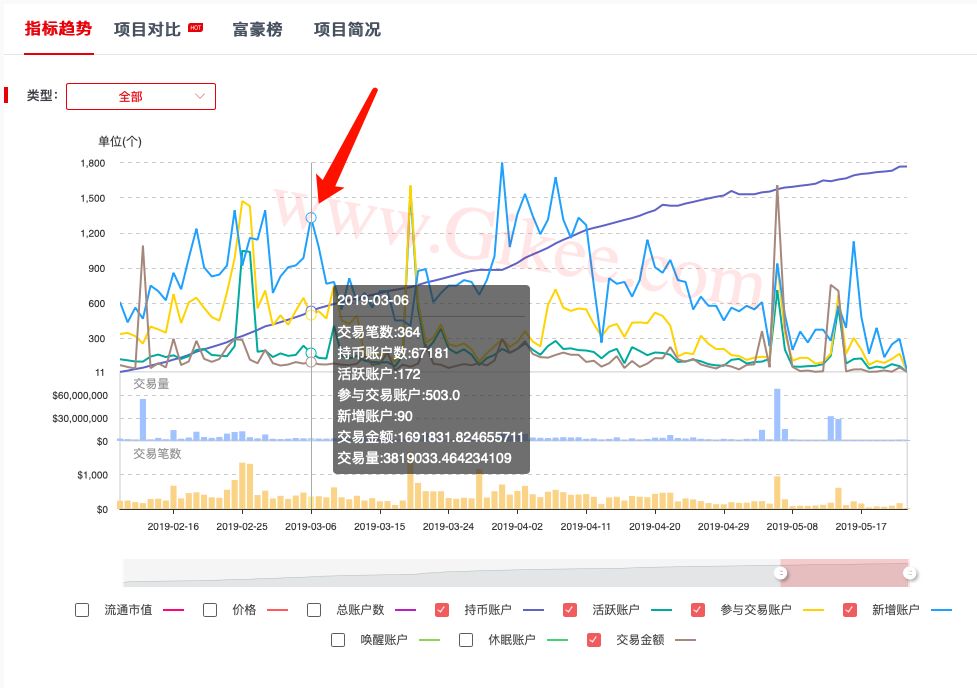This screenshot has height=688, width=977.
Task: Click the right handle of range slider
Action: [x=910, y=573]
